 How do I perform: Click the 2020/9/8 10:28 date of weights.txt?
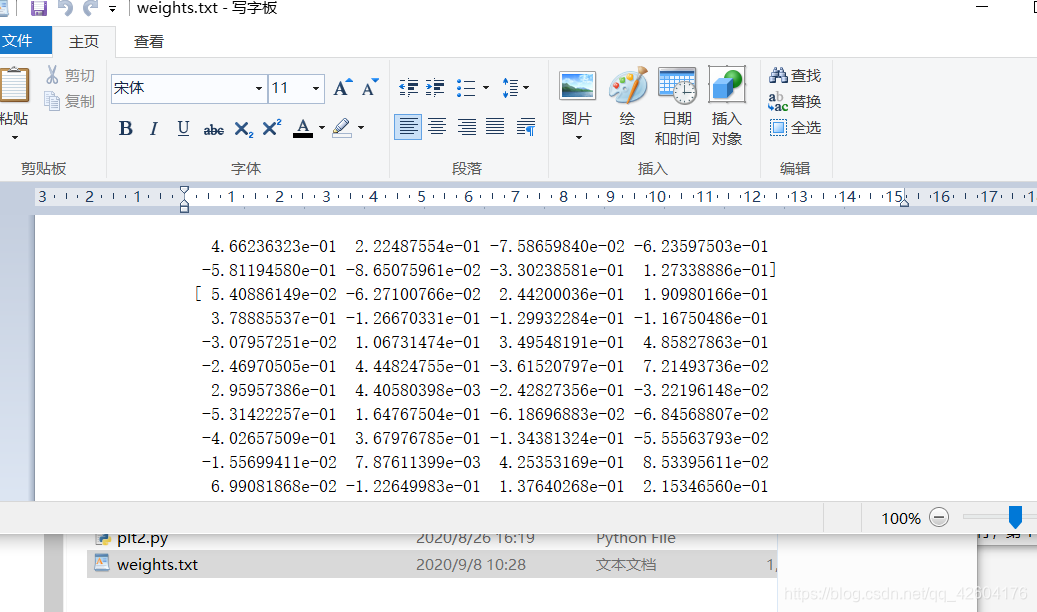471,565
